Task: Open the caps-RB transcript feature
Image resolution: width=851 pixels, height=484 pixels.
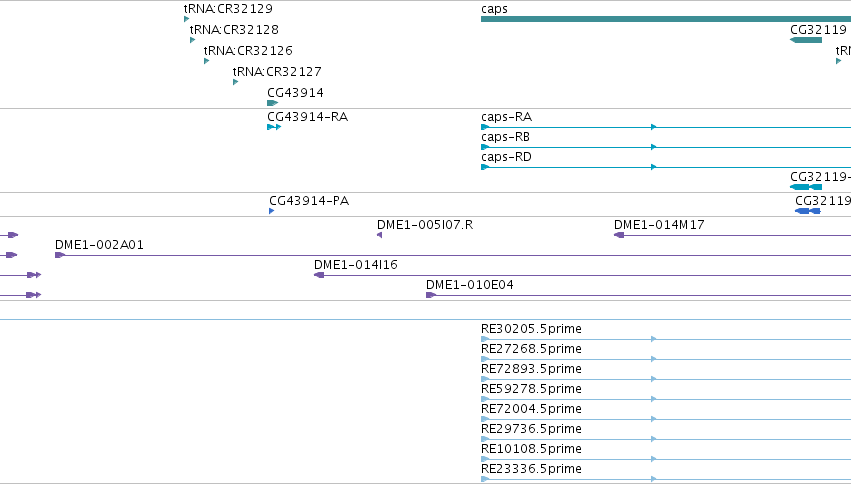Action: [666, 147]
